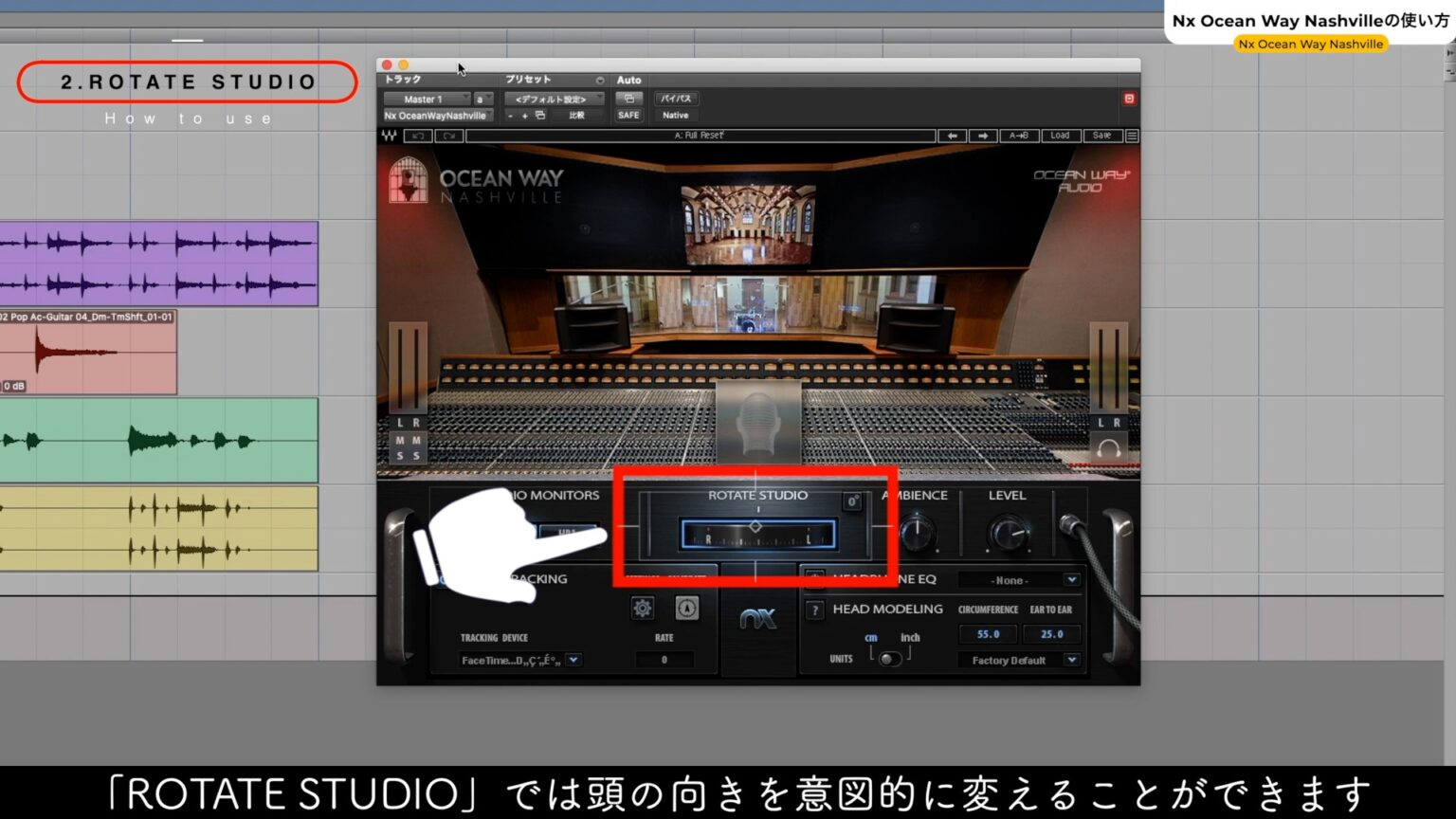Go to next preset with right arrow

(983, 136)
